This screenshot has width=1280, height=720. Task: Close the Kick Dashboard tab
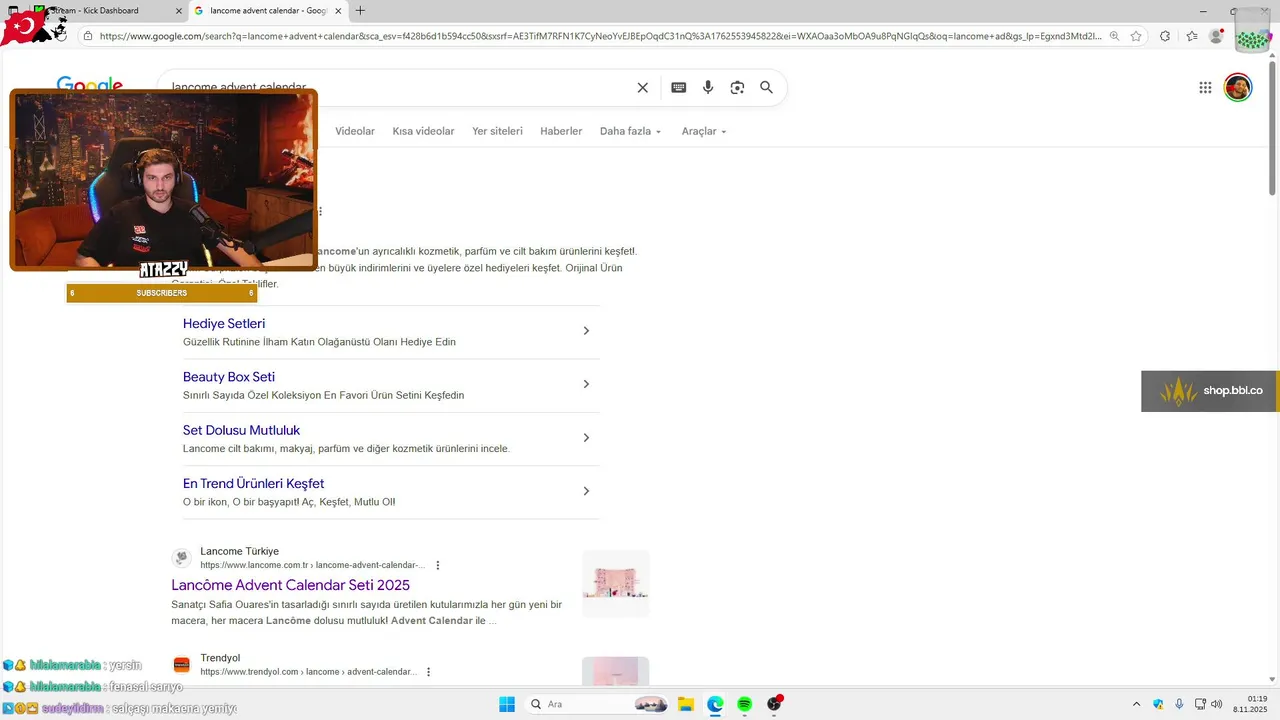179,11
